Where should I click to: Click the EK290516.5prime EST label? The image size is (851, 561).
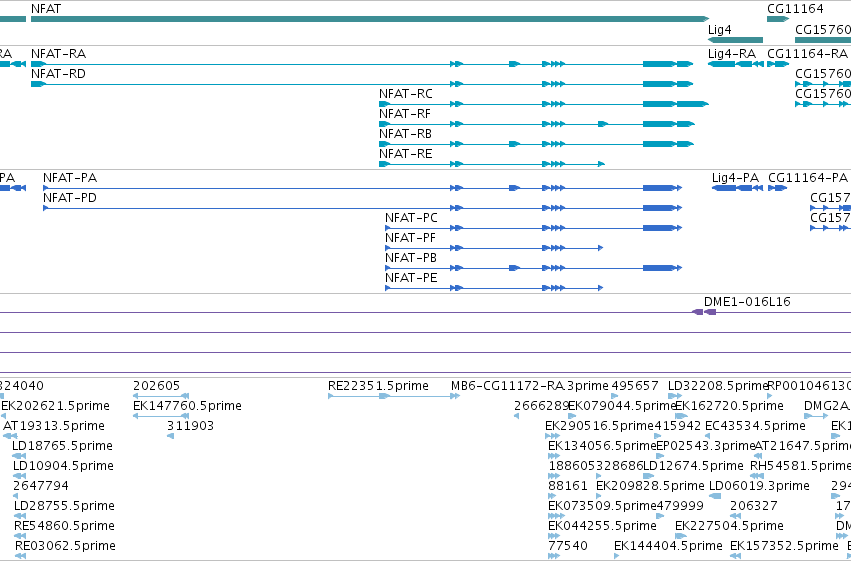pyautogui.click(x=600, y=426)
